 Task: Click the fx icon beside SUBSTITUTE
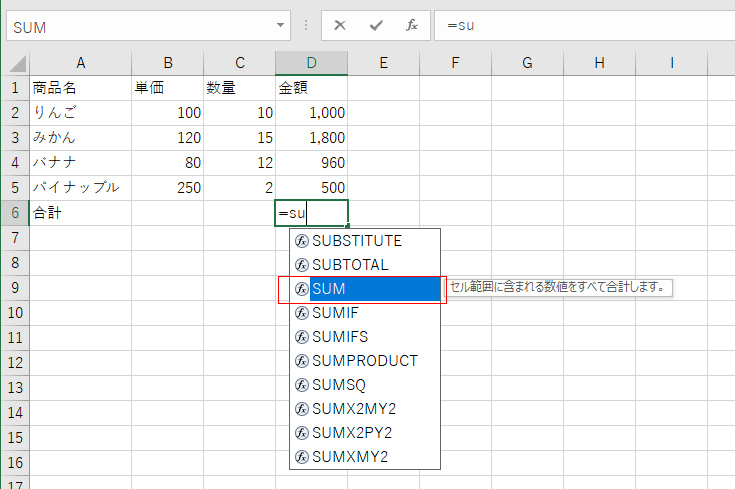click(301, 241)
